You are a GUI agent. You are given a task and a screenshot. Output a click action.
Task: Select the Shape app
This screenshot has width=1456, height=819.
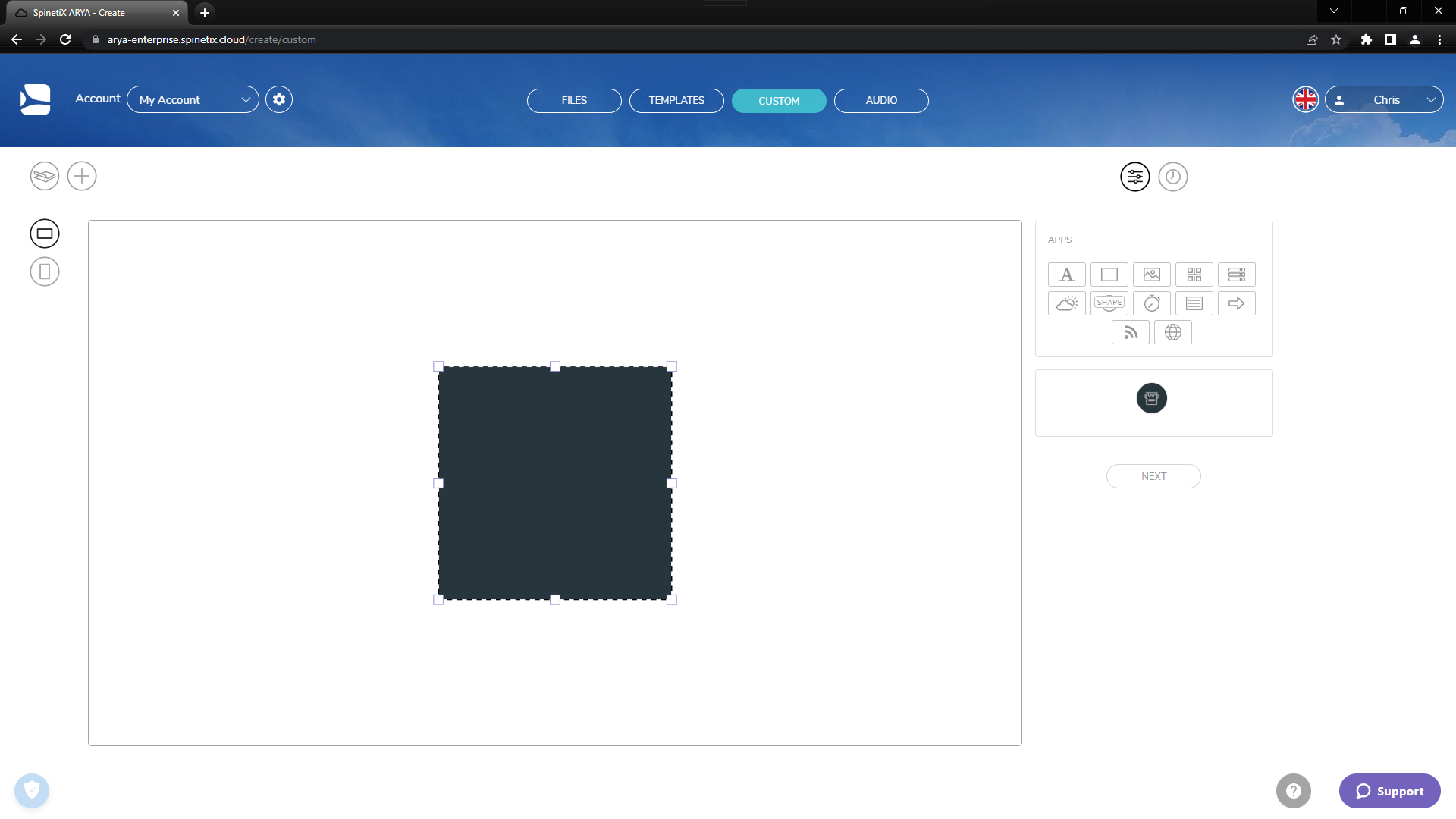pyautogui.click(x=1109, y=303)
